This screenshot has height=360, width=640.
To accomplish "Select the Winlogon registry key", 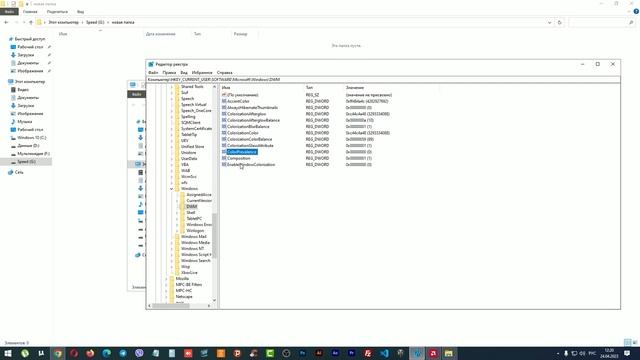I will [195, 231].
